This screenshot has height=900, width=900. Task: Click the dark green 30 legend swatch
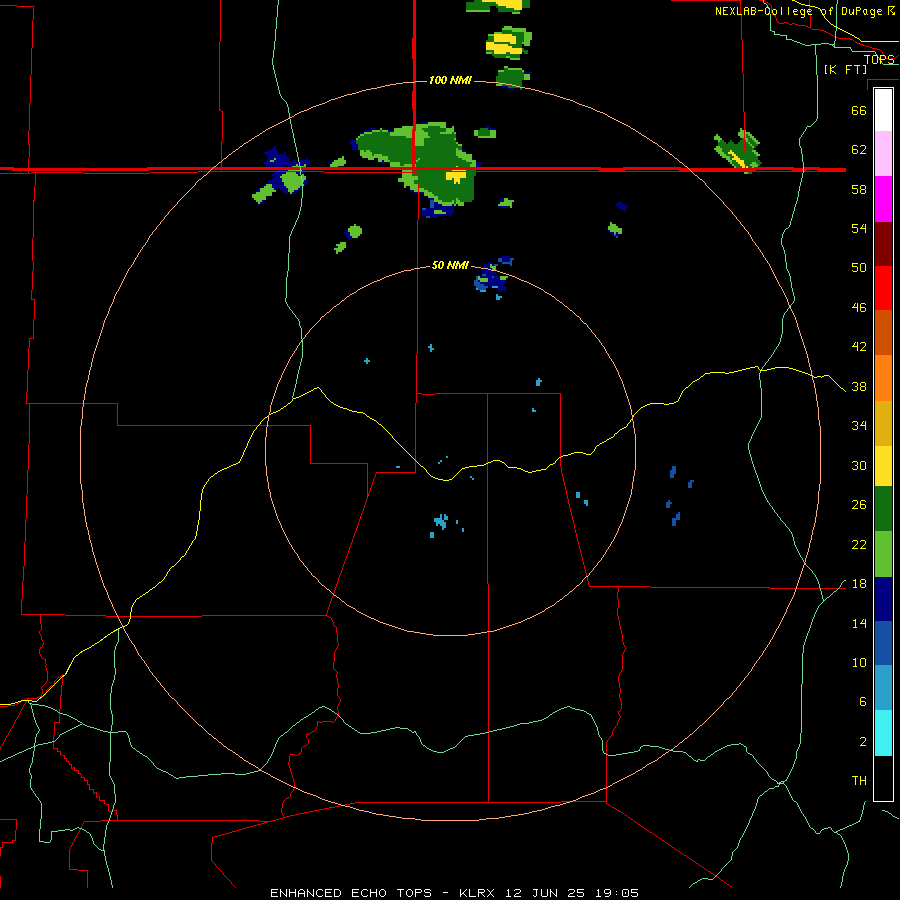pyautogui.click(x=883, y=509)
